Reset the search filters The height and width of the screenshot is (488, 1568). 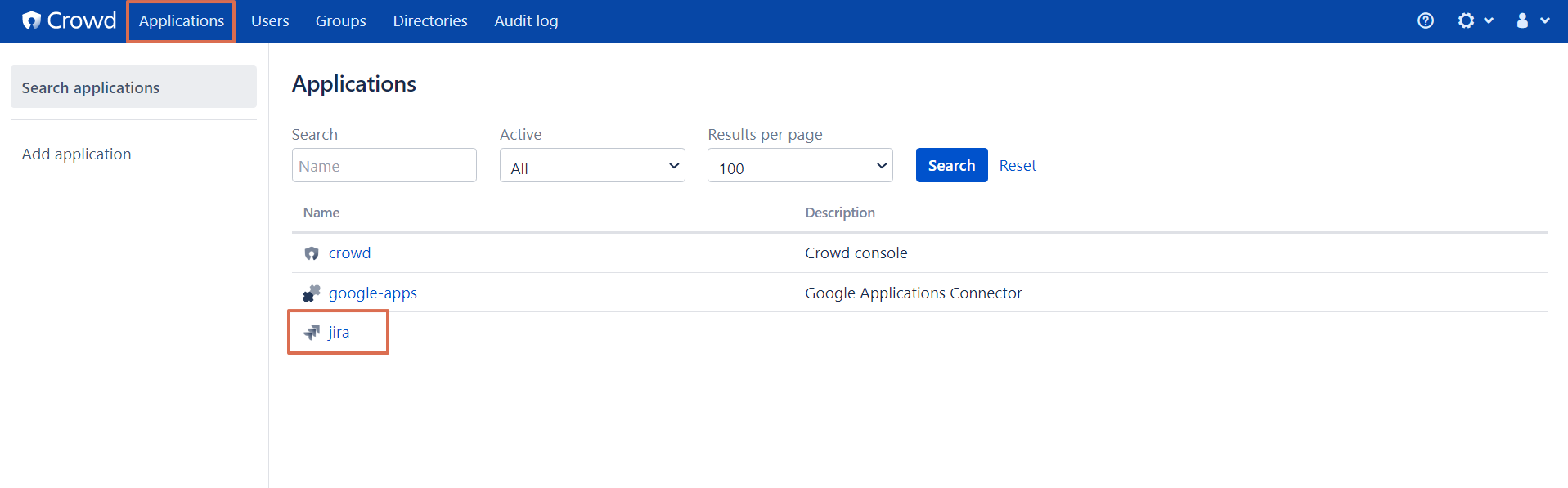(1018, 165)
